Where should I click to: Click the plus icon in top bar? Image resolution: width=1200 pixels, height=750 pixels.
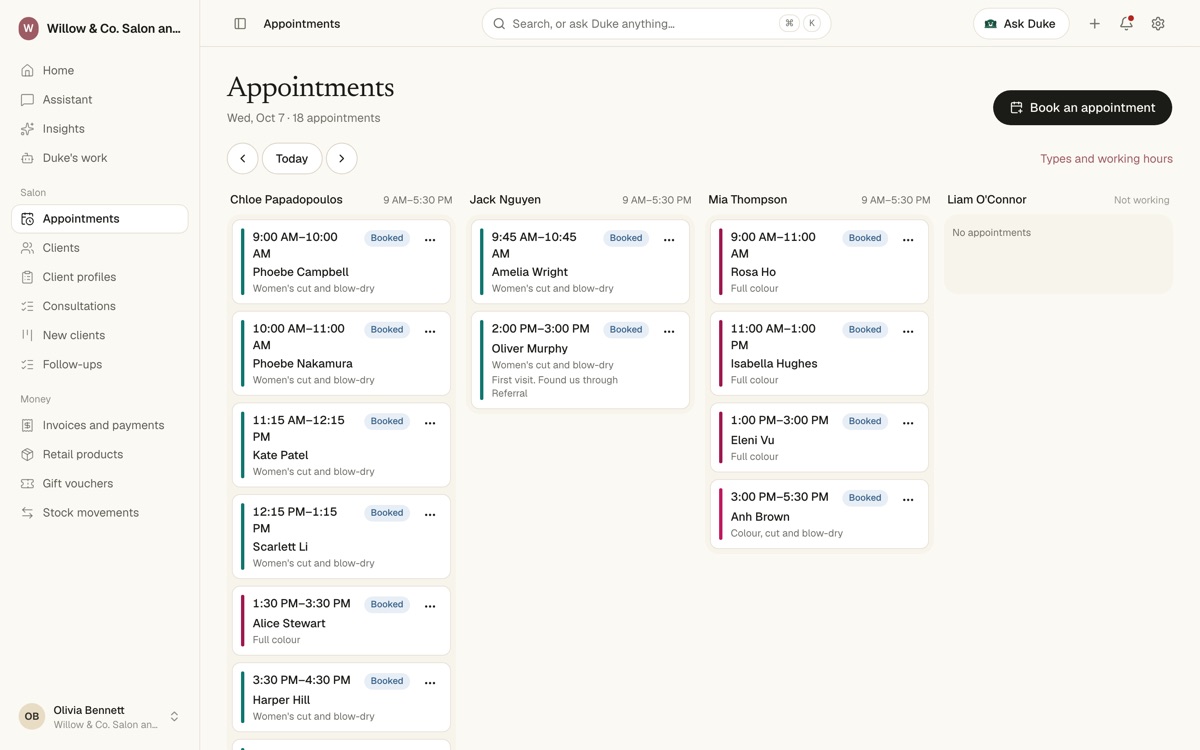1094,24
